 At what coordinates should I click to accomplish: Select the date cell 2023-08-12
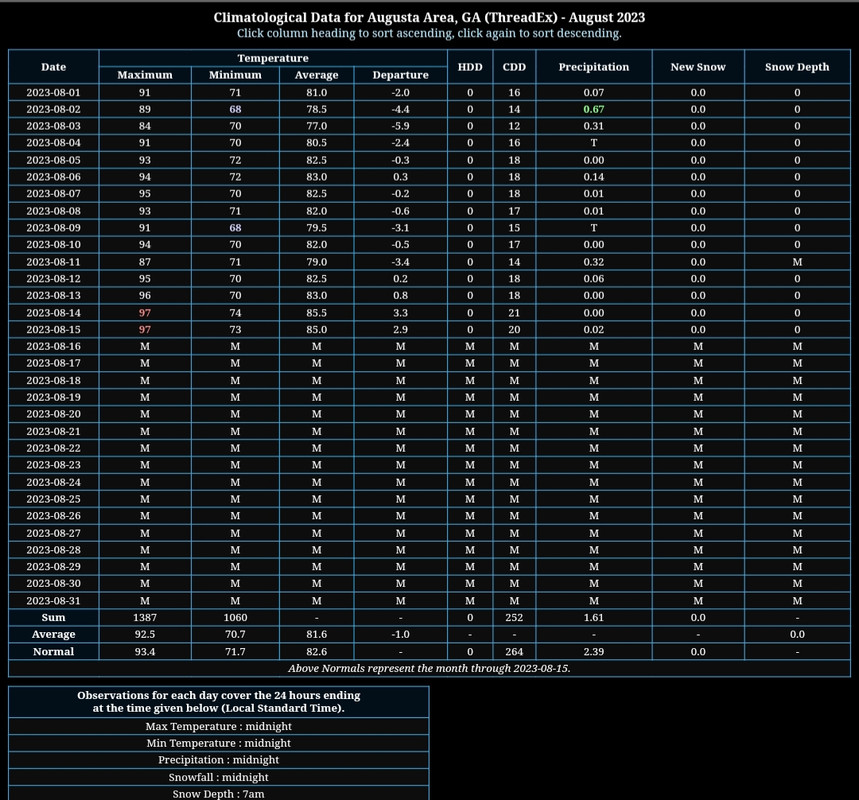pos(53,278)
